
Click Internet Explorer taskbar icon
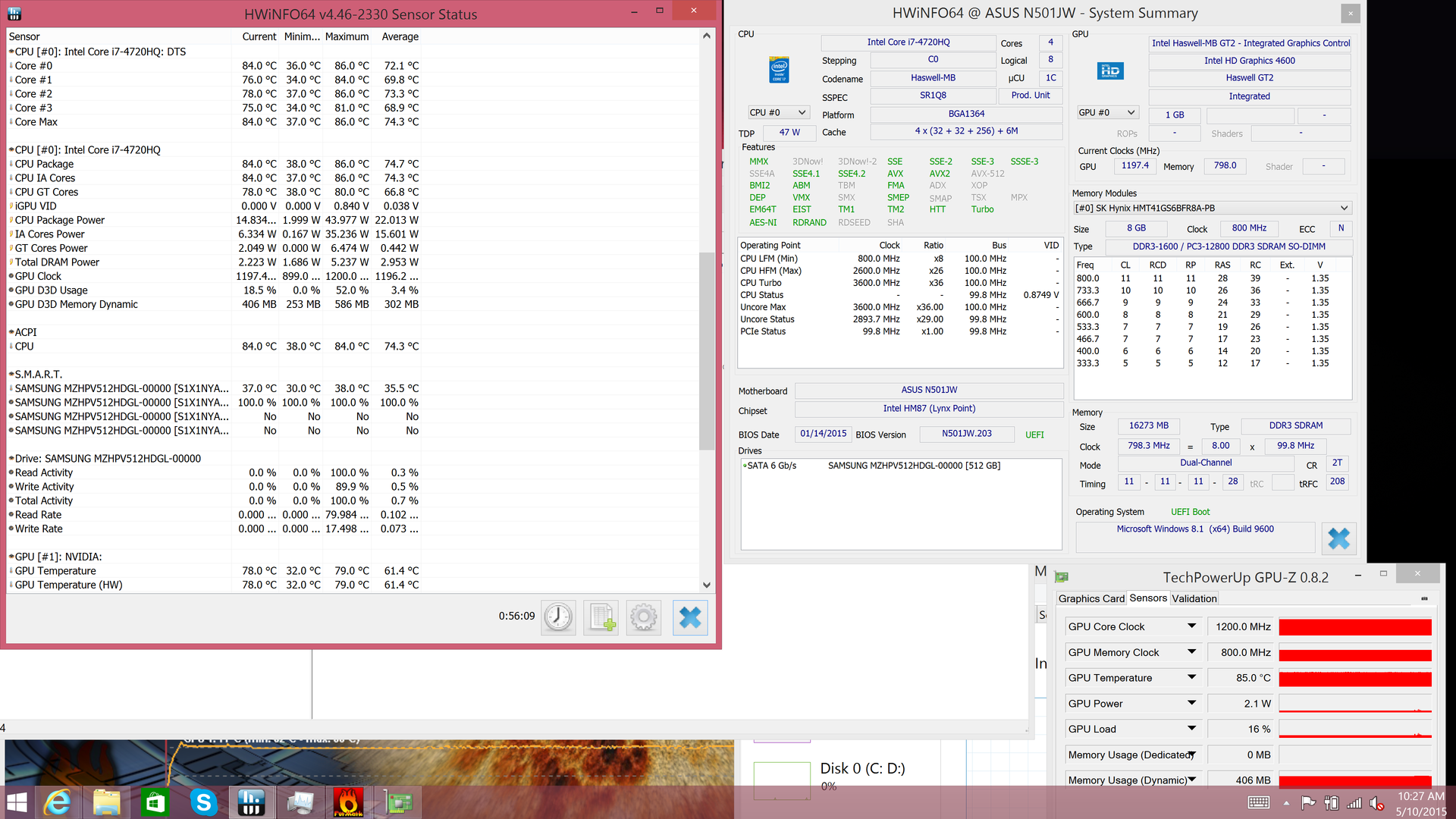(58, 802)
